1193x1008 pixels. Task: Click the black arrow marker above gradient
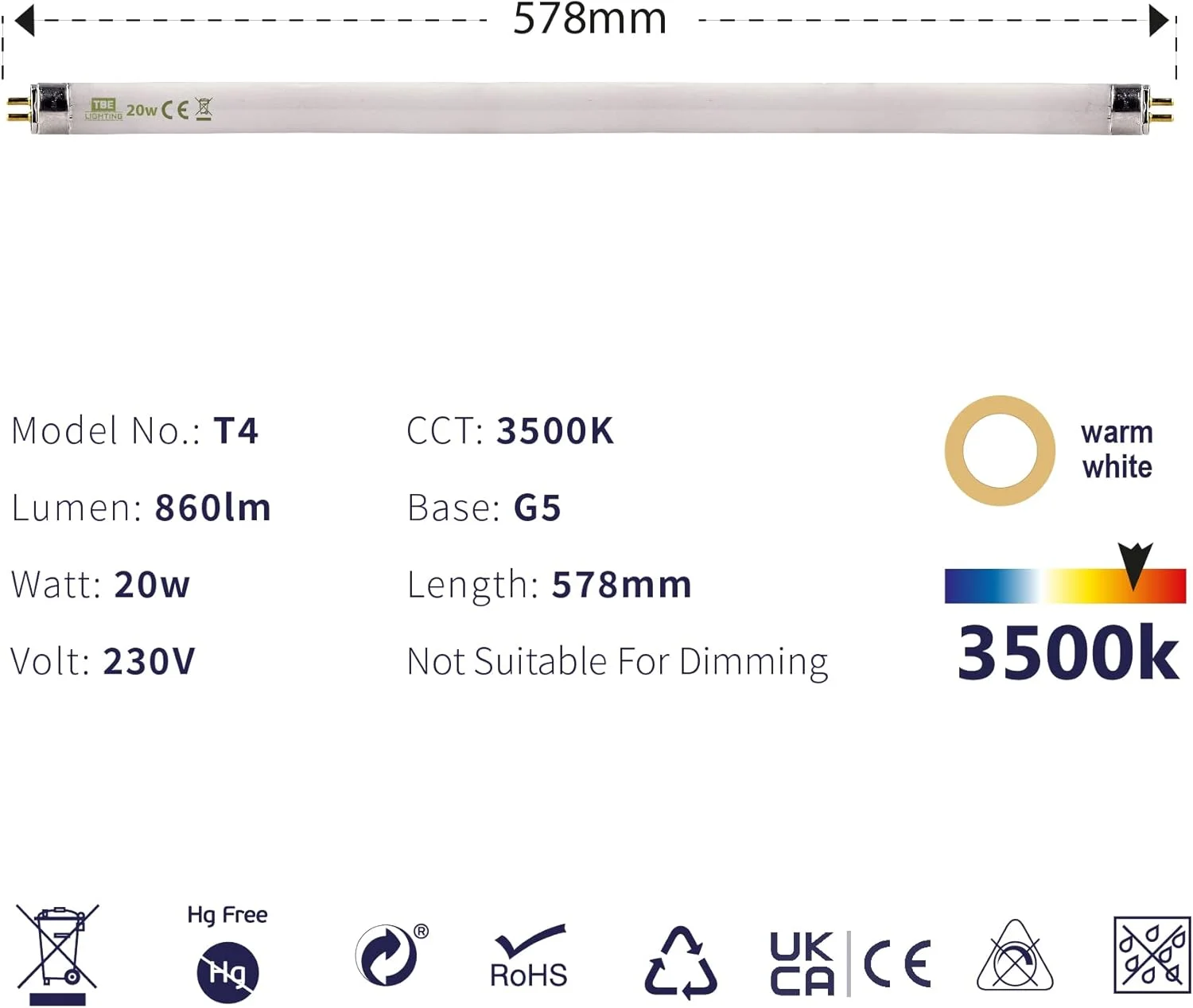click(x=1135, y=563)
